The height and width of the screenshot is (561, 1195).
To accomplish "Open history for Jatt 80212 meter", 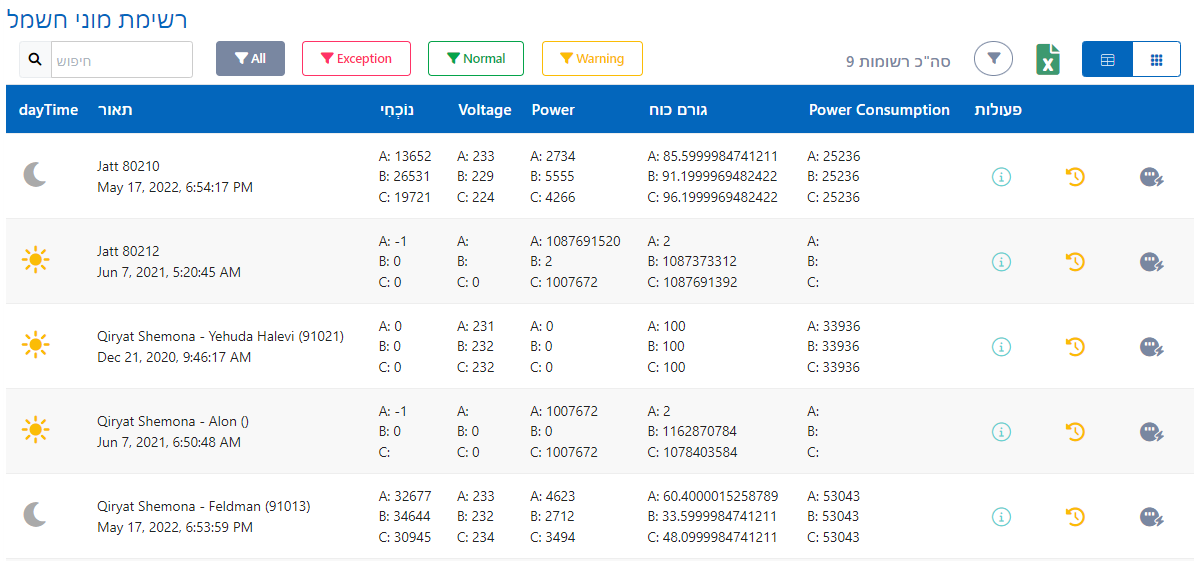I will point(1075,262).
